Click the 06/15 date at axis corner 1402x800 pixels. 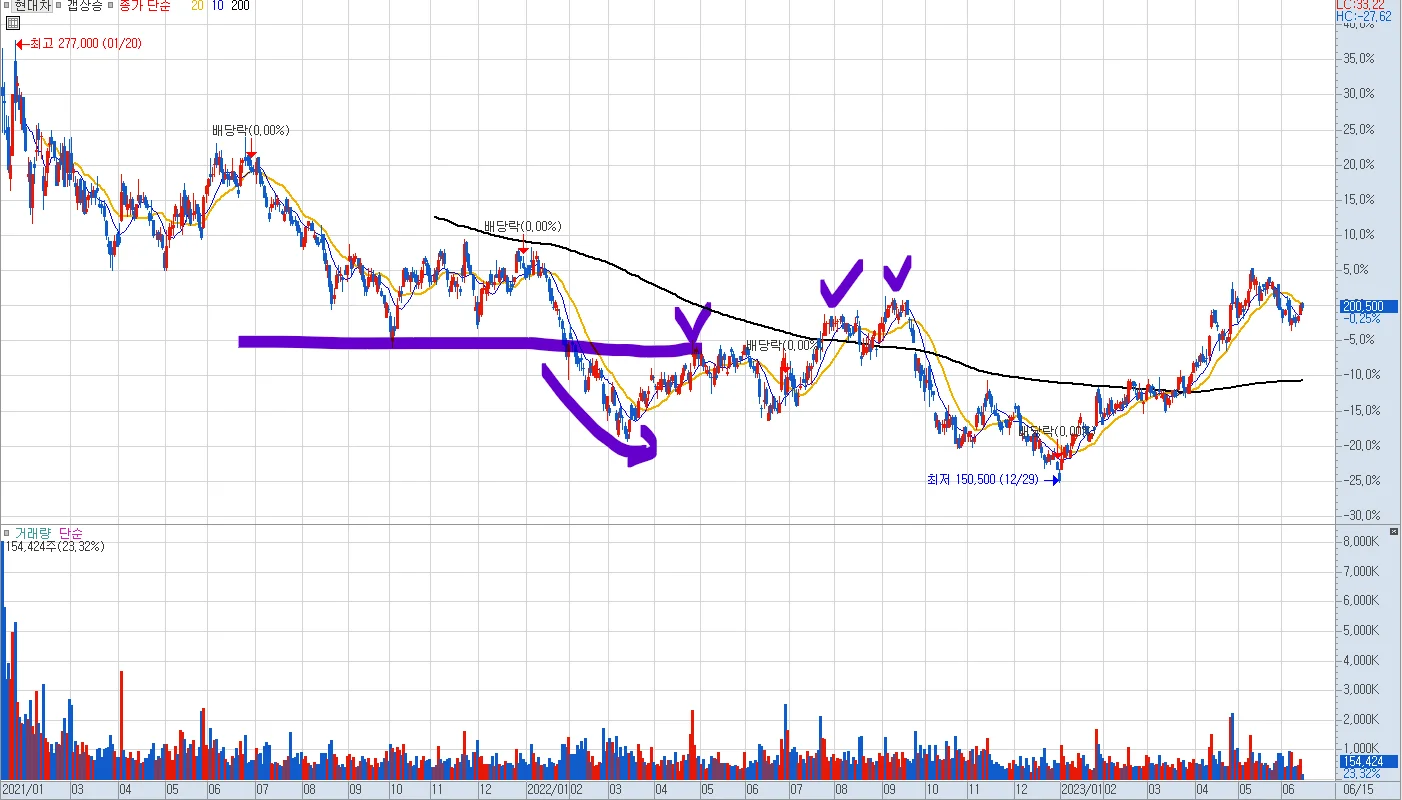[1357, 790]
